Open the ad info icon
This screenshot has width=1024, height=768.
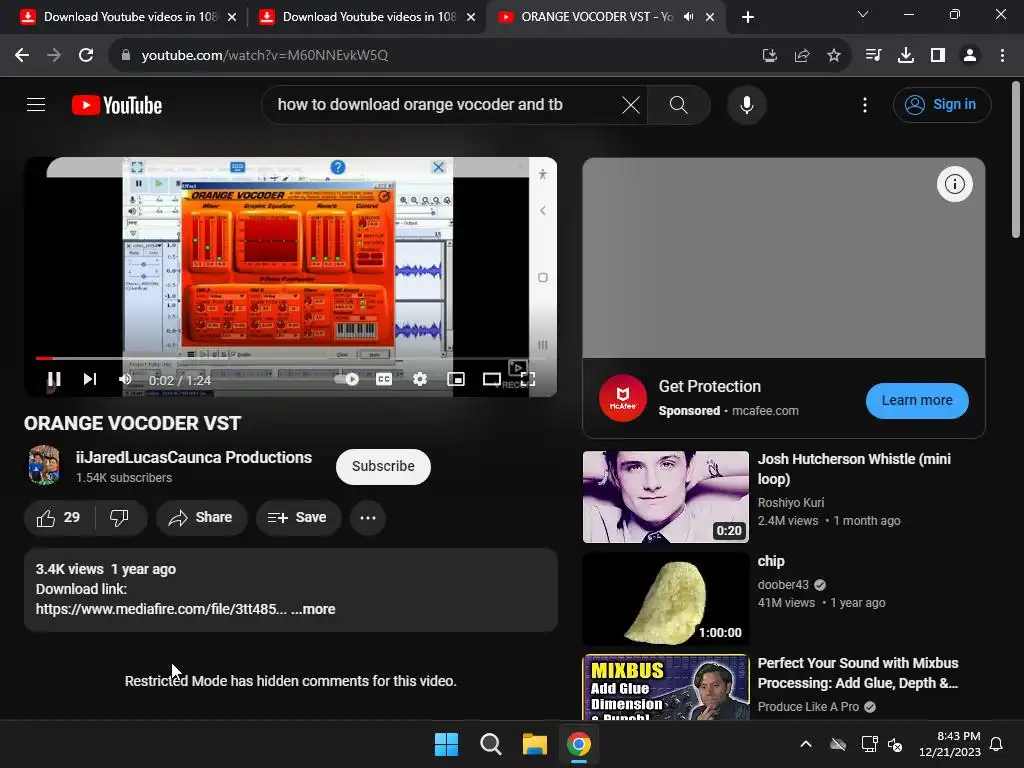tap(955, 184)
